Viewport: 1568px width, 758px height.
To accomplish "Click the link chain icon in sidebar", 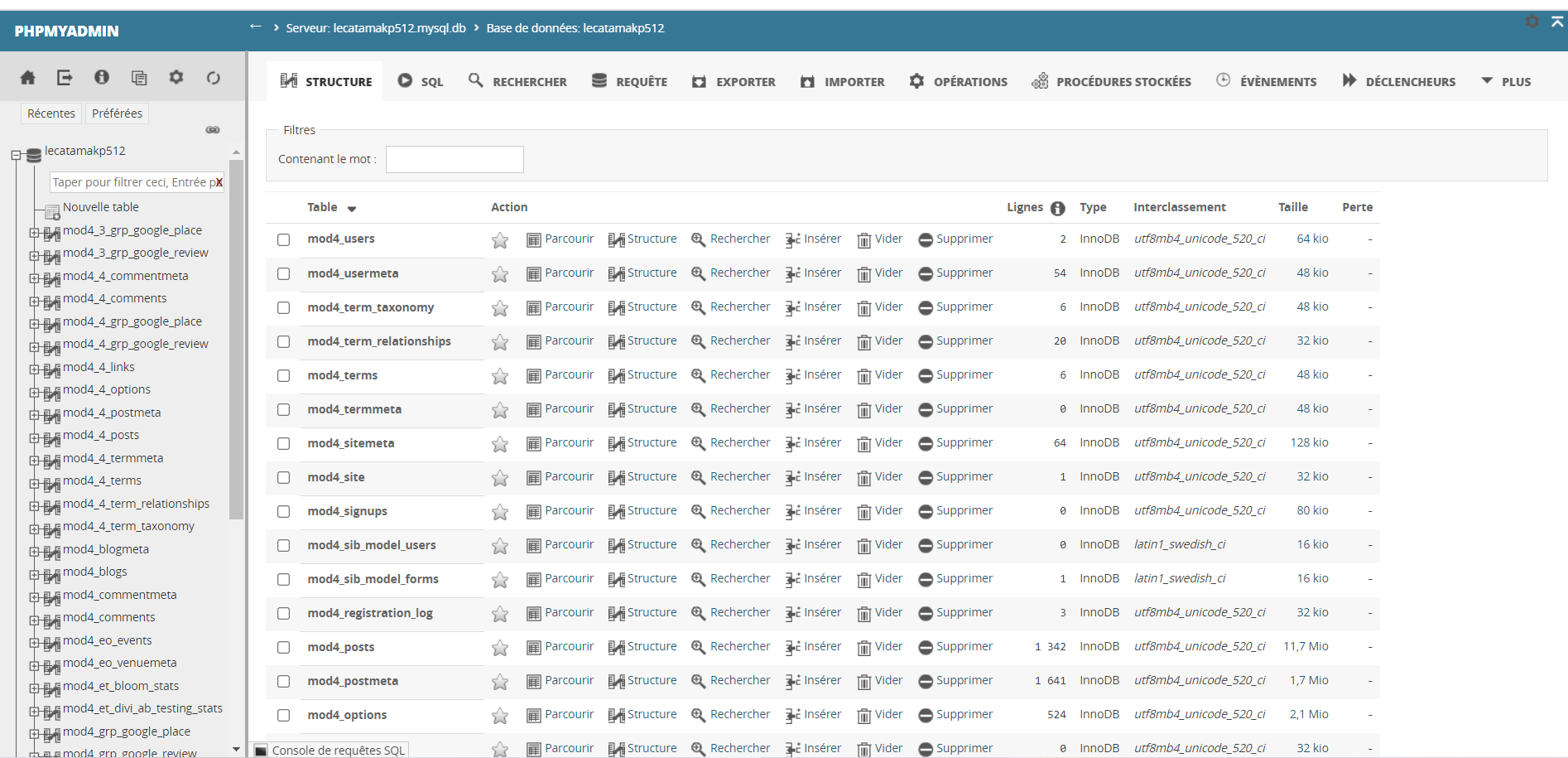I will click(213, 130).
